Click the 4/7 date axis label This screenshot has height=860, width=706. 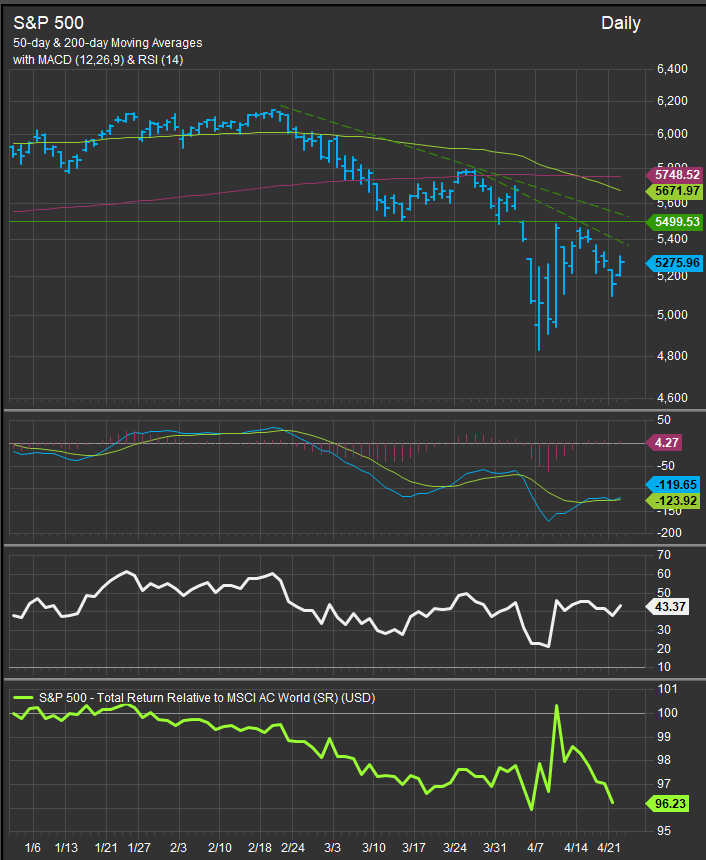pos(535,848)
